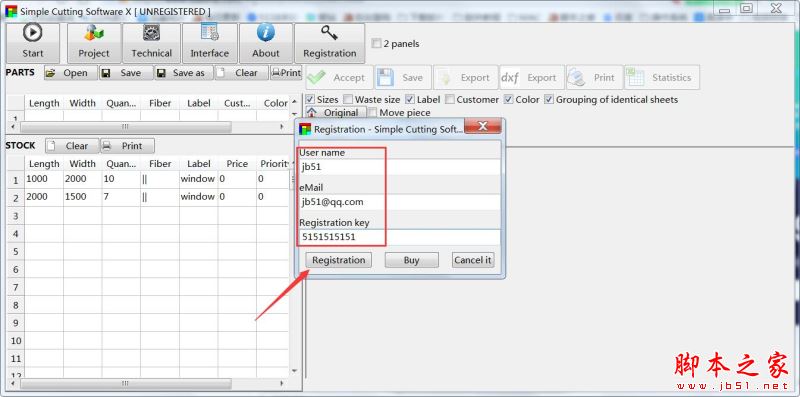Click the Original view button
The image size is (800, 397).
[x=336, y=112]
